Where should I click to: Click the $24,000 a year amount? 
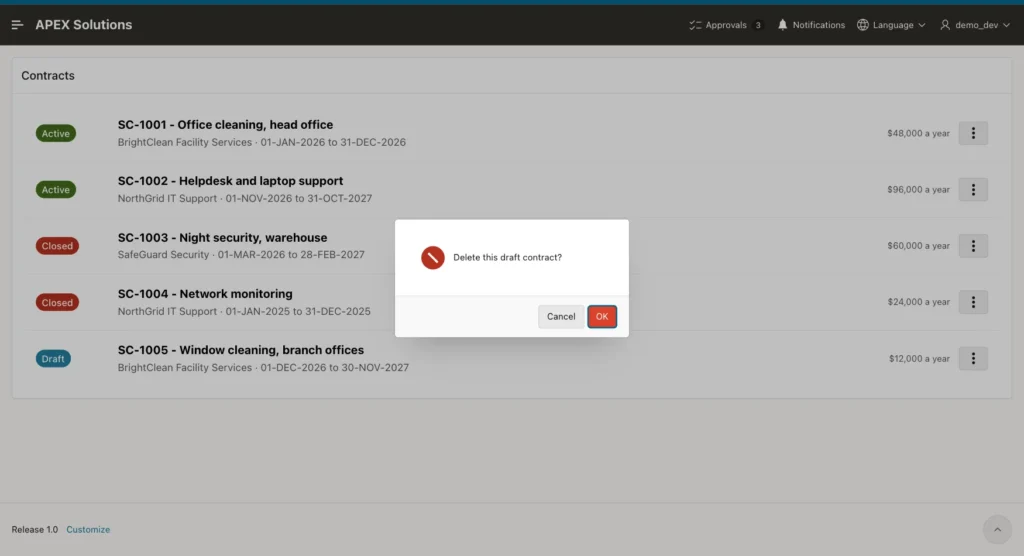click(918, 302)
